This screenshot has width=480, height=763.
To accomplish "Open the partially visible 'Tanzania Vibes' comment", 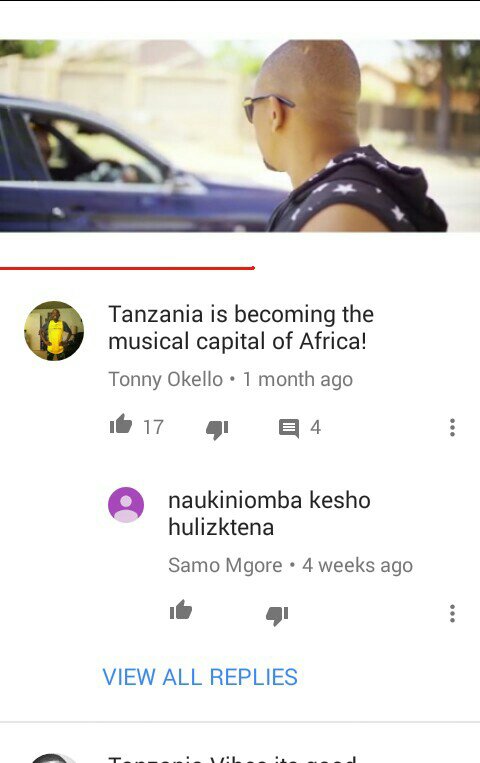I will pos(233,758).
